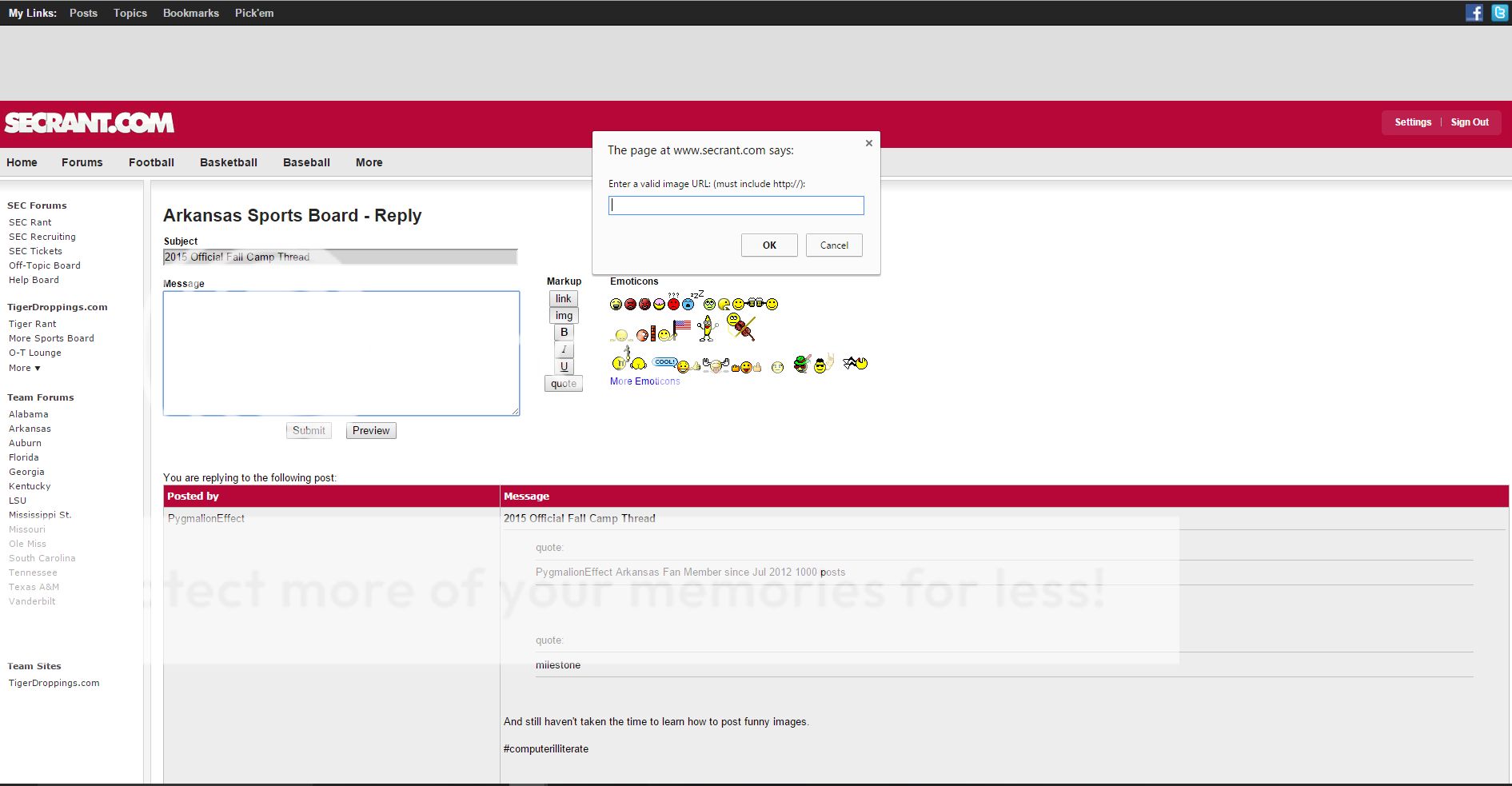Open the More menu in navigation bar
This screenshot has width=1512, height=786.
pos(369,162)
